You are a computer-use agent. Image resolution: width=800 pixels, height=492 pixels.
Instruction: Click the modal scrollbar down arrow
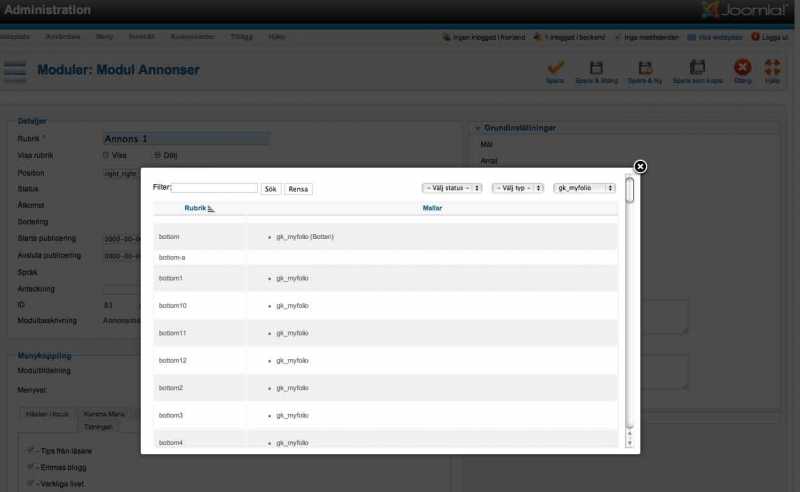click(630, 443)
